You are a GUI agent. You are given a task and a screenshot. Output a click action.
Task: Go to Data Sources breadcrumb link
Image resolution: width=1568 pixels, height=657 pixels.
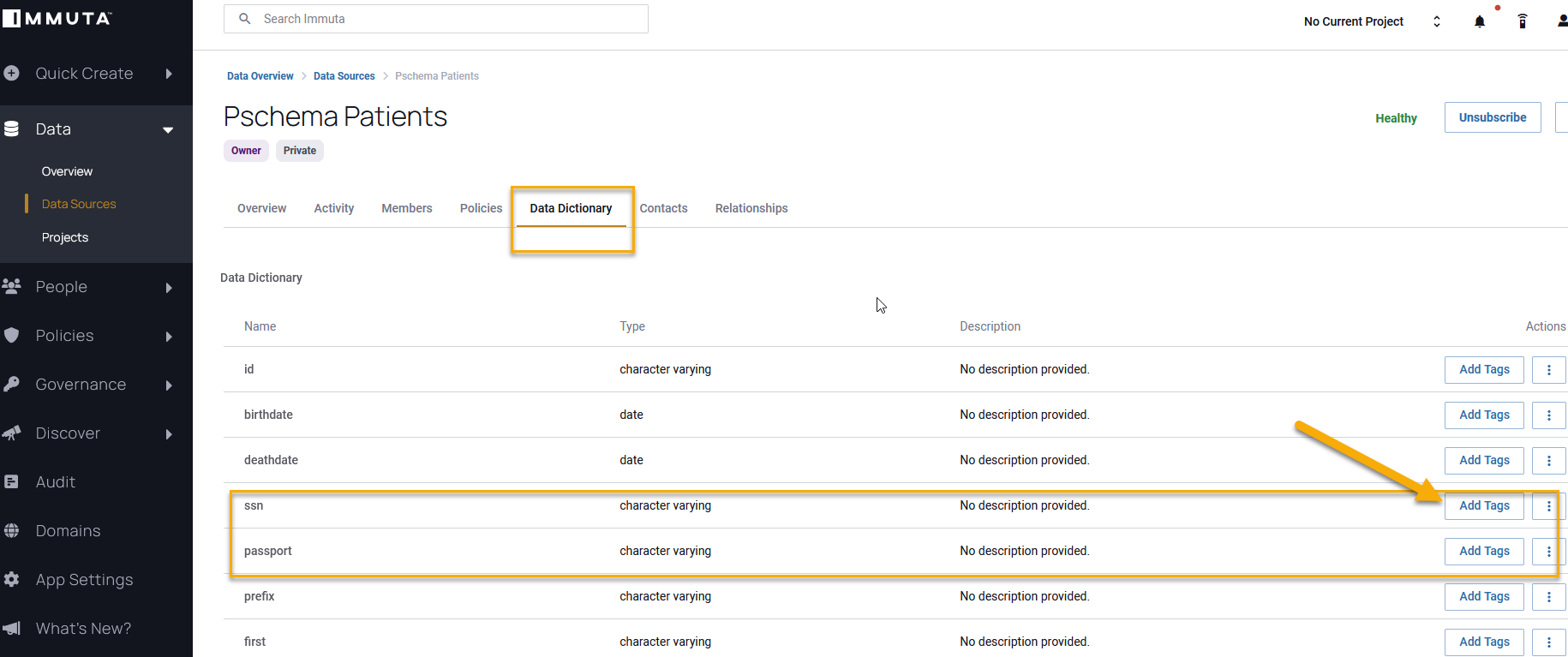344,76
